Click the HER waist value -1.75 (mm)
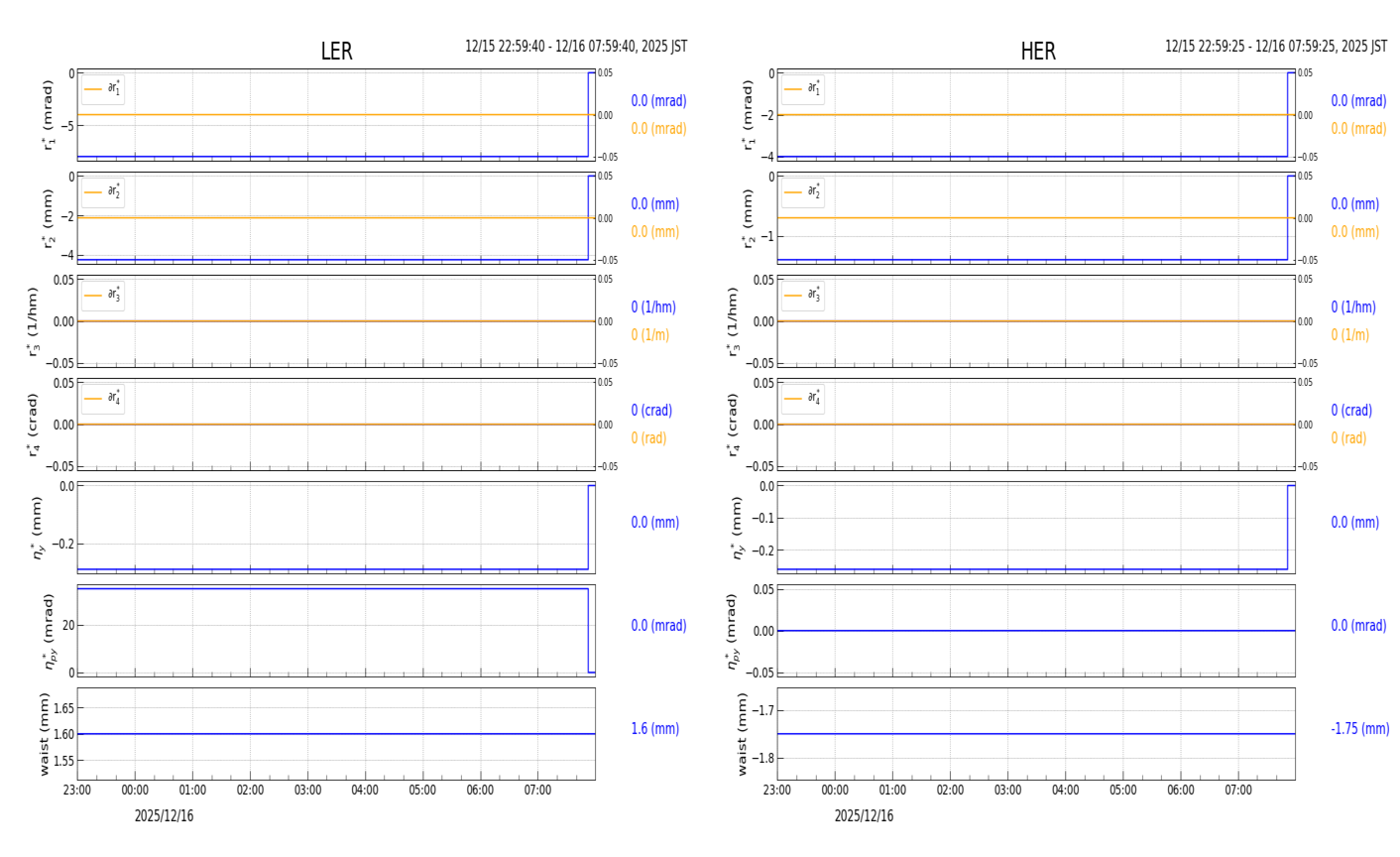This screenshot has width=1400, height=857. tap(1359, 729)
